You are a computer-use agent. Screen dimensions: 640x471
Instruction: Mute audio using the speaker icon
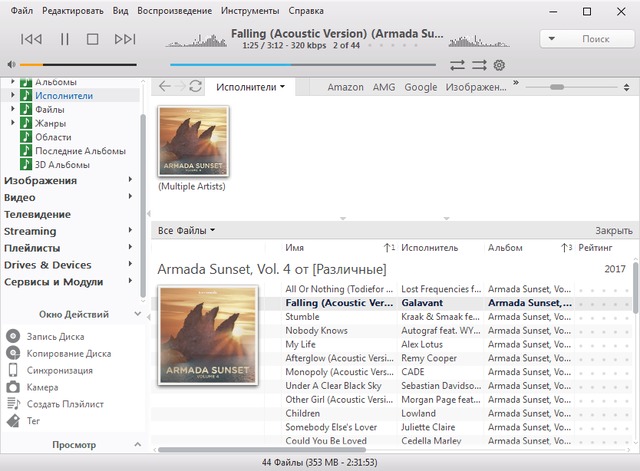(x=10, y=64)
